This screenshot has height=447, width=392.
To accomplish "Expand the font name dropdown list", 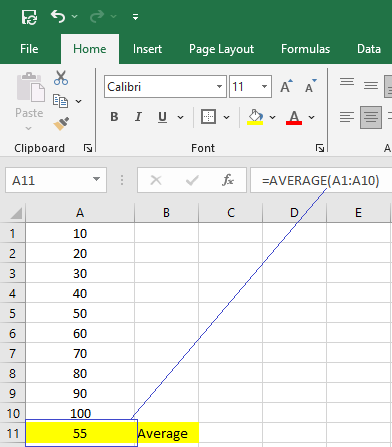I will click(x=219, y=87).
